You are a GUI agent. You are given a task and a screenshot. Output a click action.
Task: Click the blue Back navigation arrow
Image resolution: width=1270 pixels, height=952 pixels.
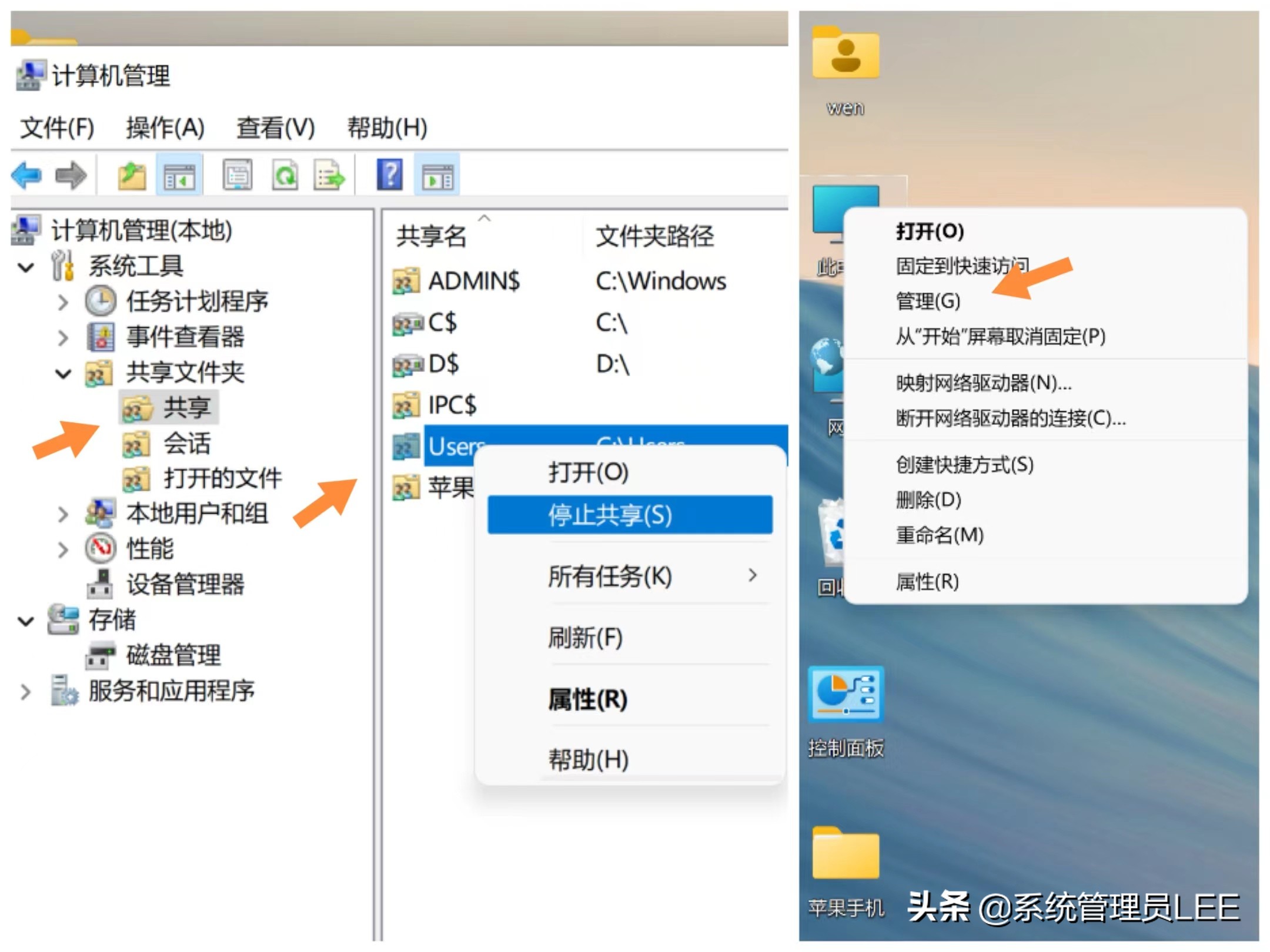coord(26,175)
